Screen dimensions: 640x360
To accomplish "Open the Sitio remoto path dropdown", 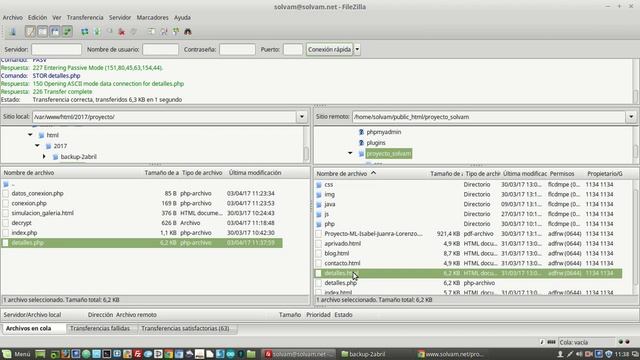I will [631, 117].
